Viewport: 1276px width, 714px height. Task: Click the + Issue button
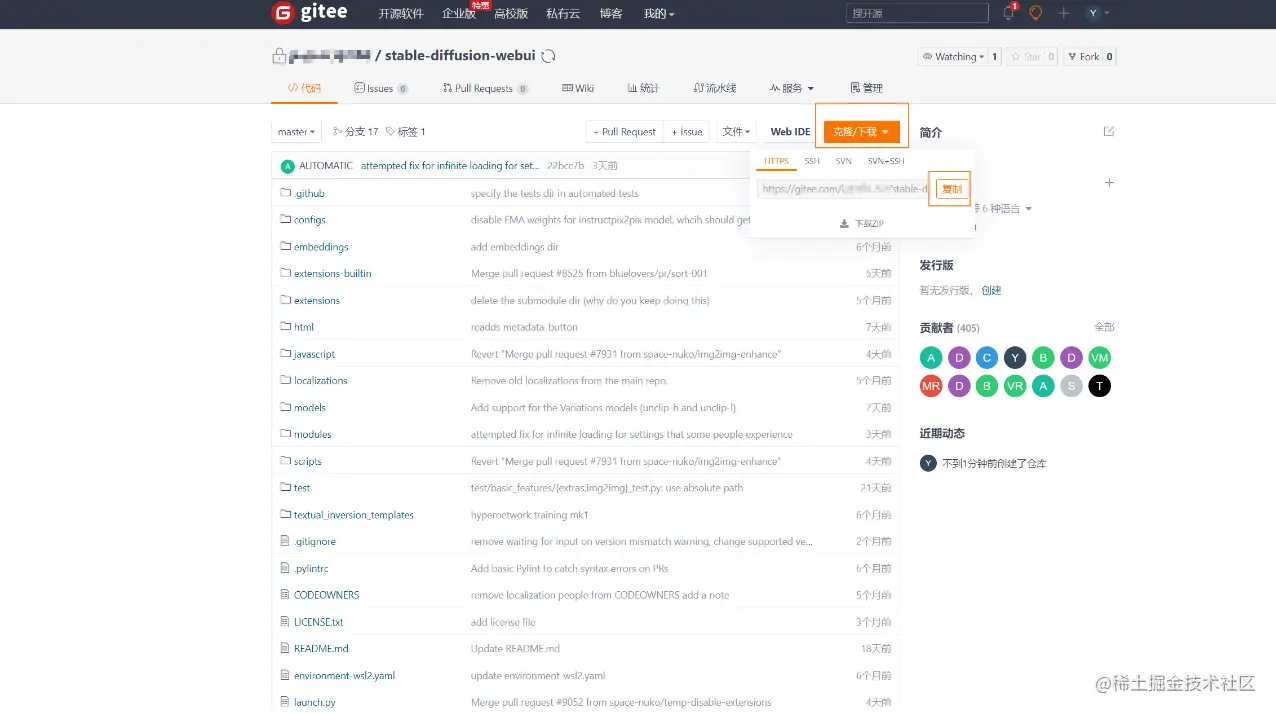(687, 132)
